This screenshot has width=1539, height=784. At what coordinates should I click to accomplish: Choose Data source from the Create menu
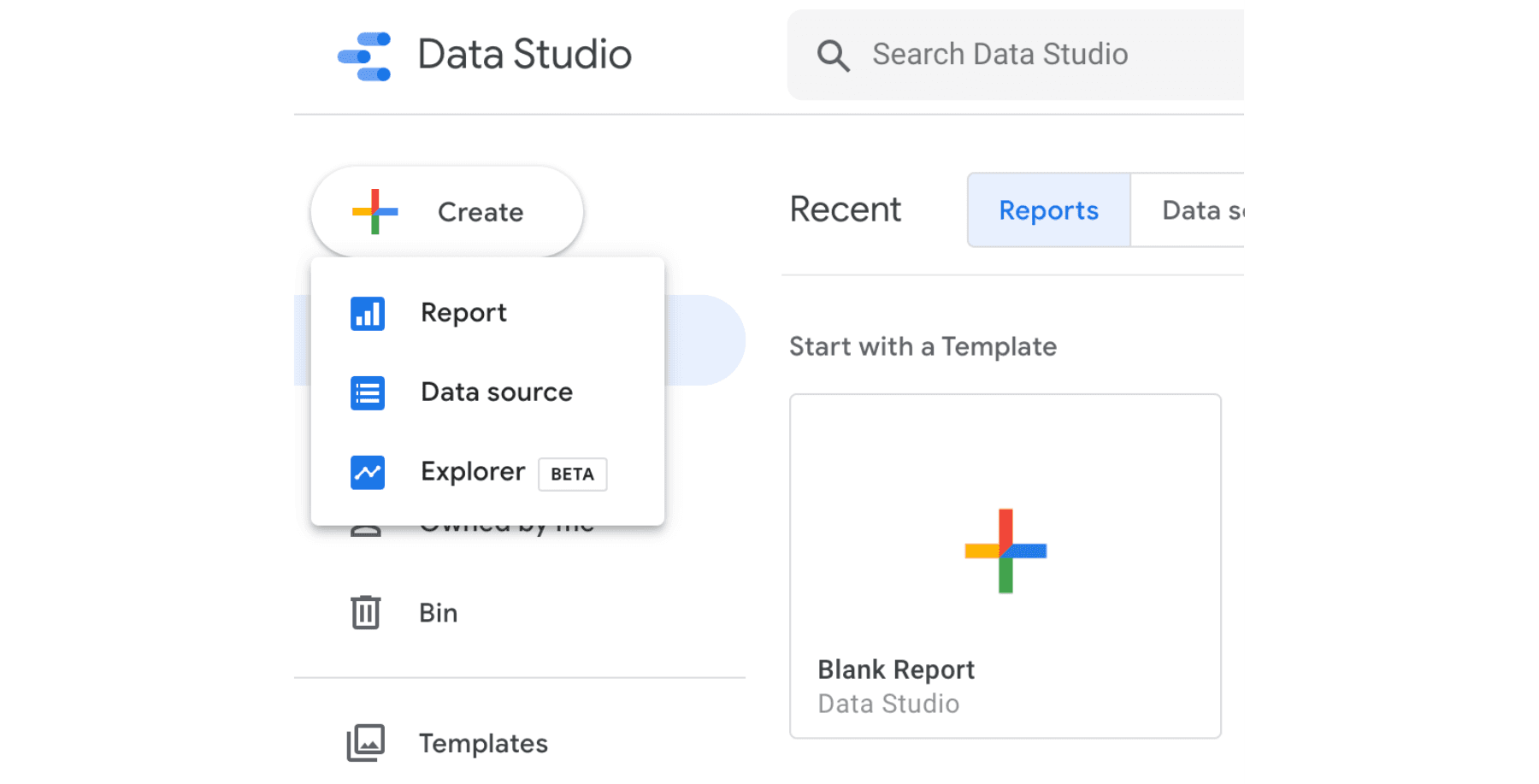487,393
